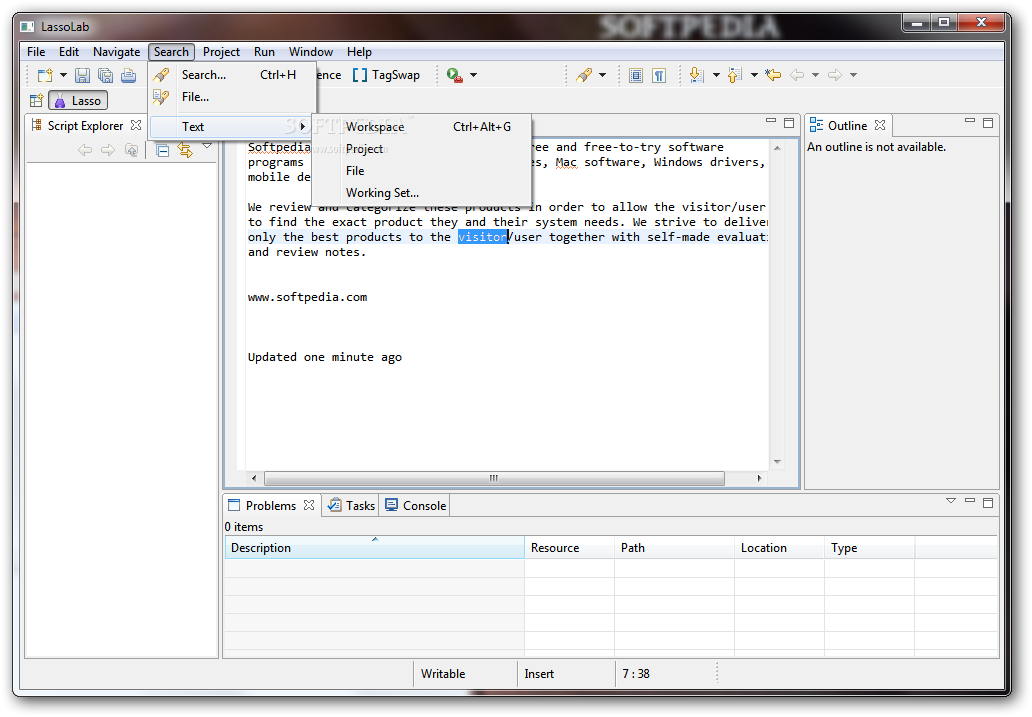
Task: Open the Previous Annotation dropdown arrow
Action: tap(754, 75)
